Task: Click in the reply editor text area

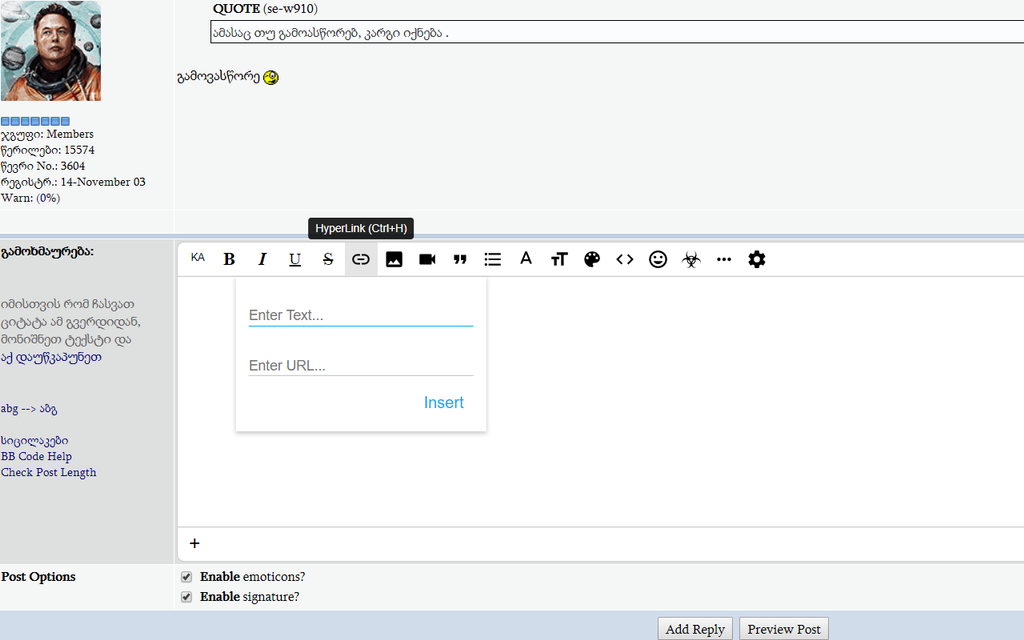Action: coord(601,402)
